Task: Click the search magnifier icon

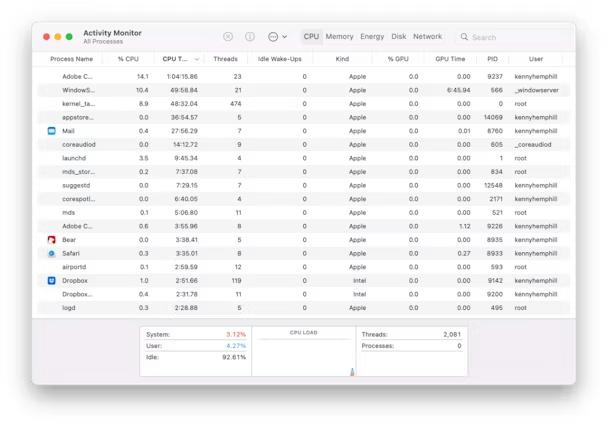Action: [464, 37]
